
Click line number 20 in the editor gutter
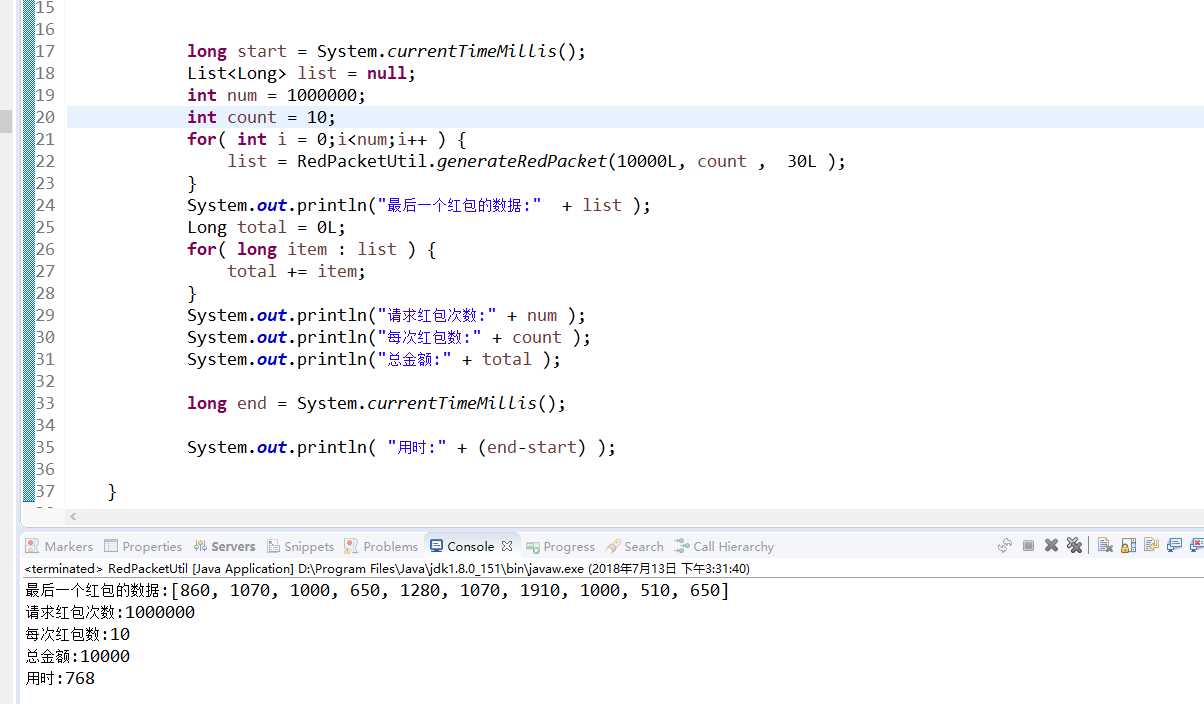click(45, 117)
